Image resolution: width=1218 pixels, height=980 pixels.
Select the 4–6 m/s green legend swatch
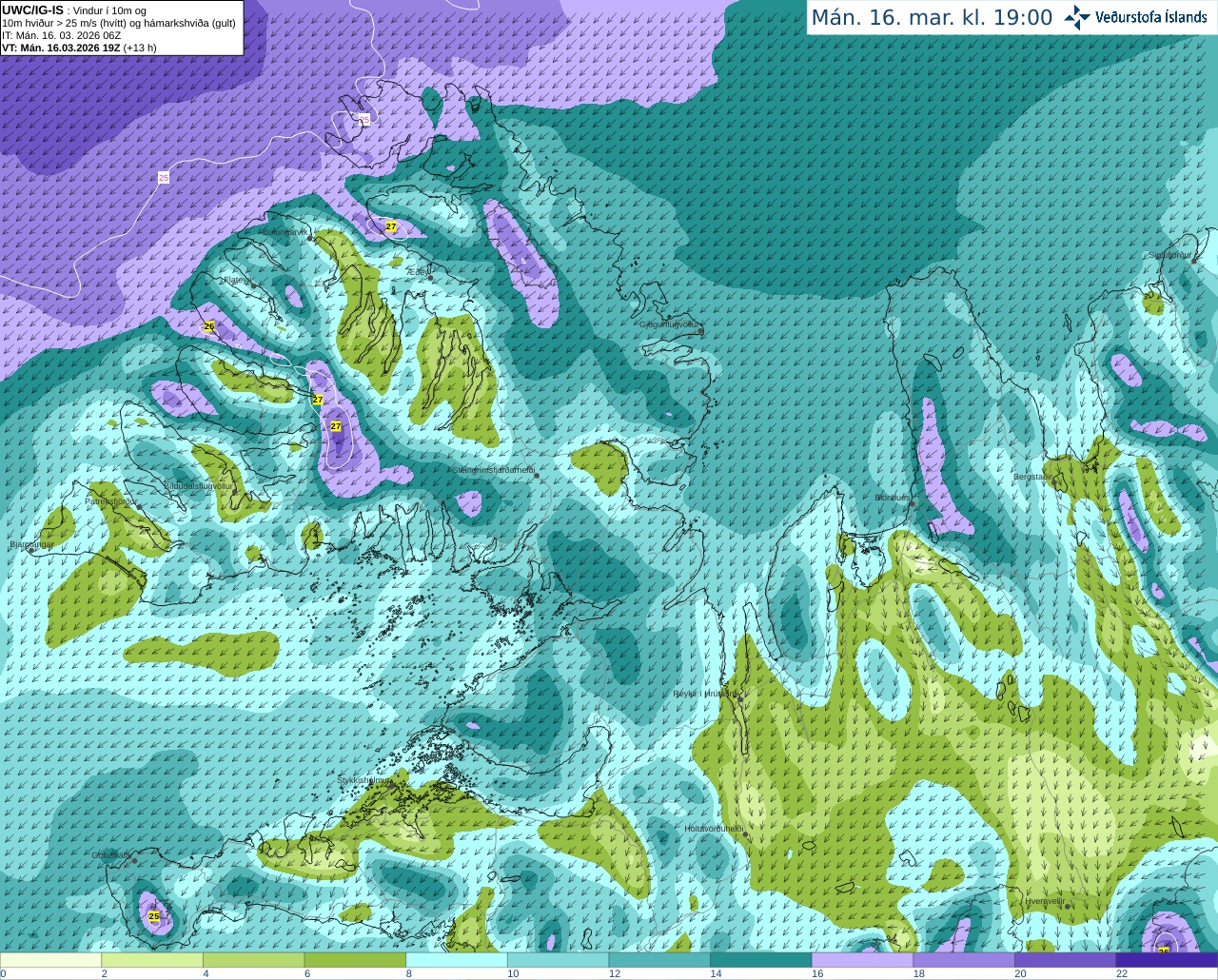pyautogui.click(x=253, y=960)
